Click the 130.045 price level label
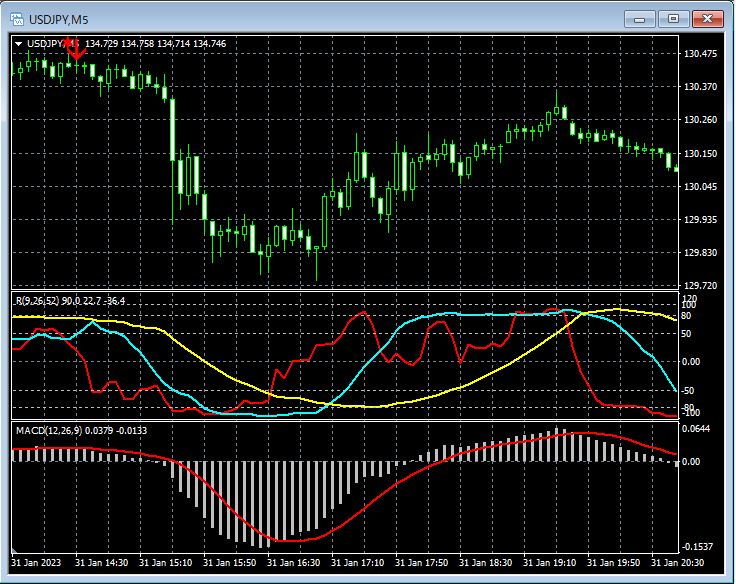This screenshot has height=584, width=736. tap(699, 187)
